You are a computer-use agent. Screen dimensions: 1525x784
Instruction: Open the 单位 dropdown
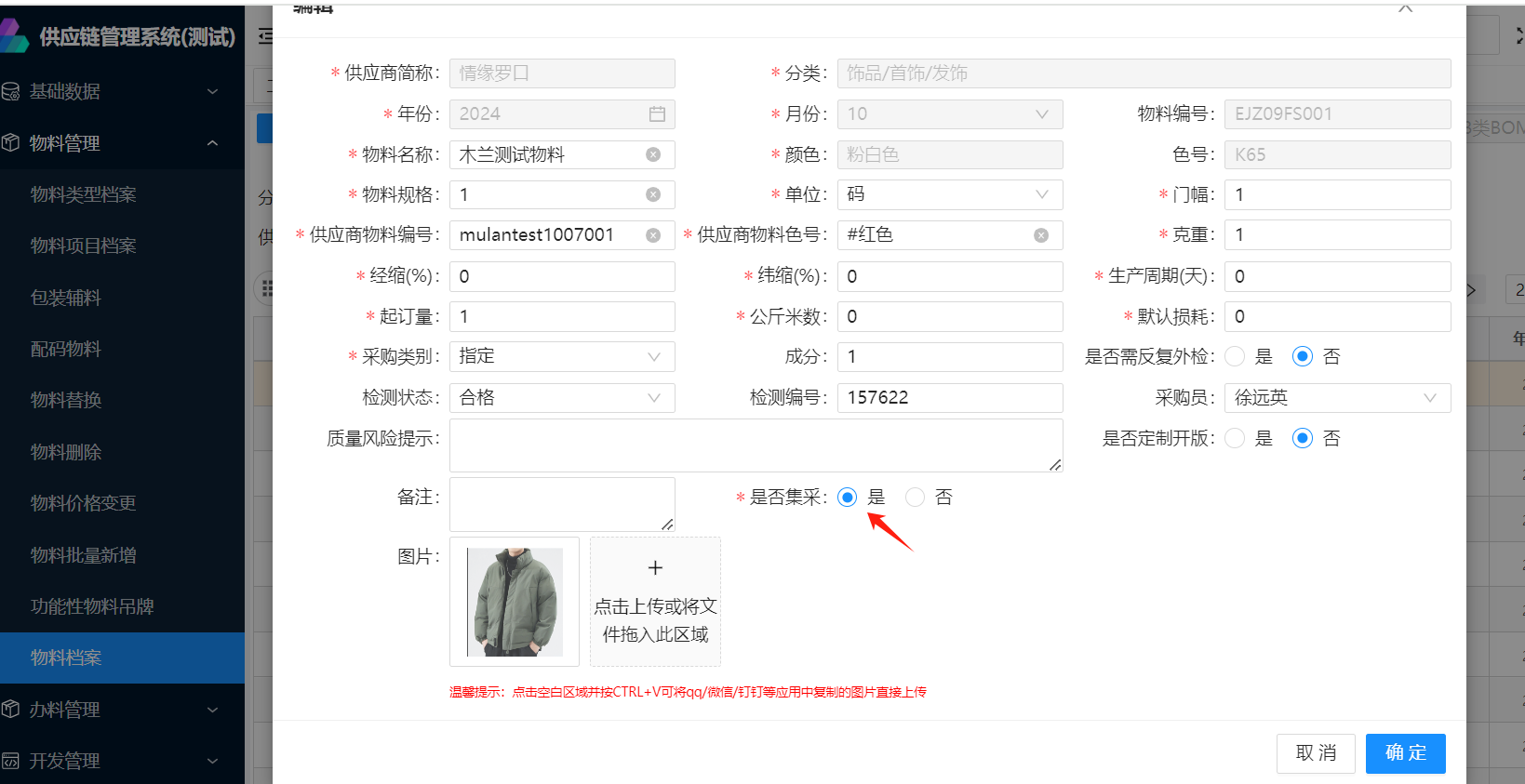(949, 194)
